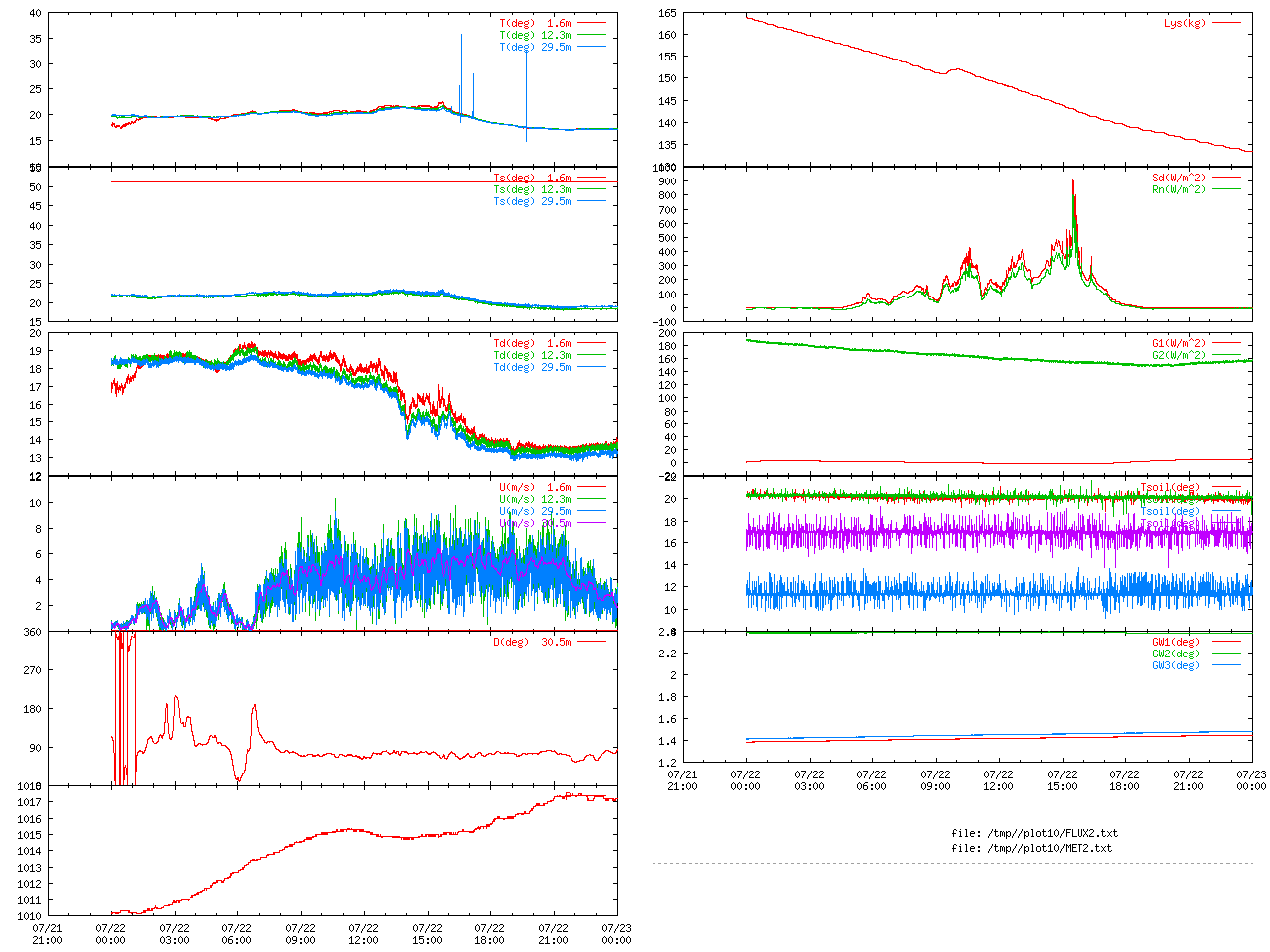Click the 07/21 21:00 label under the pressure plot
Image resolution: width=1270 pixels, height=952 pixels.
[x=47, y=934]
